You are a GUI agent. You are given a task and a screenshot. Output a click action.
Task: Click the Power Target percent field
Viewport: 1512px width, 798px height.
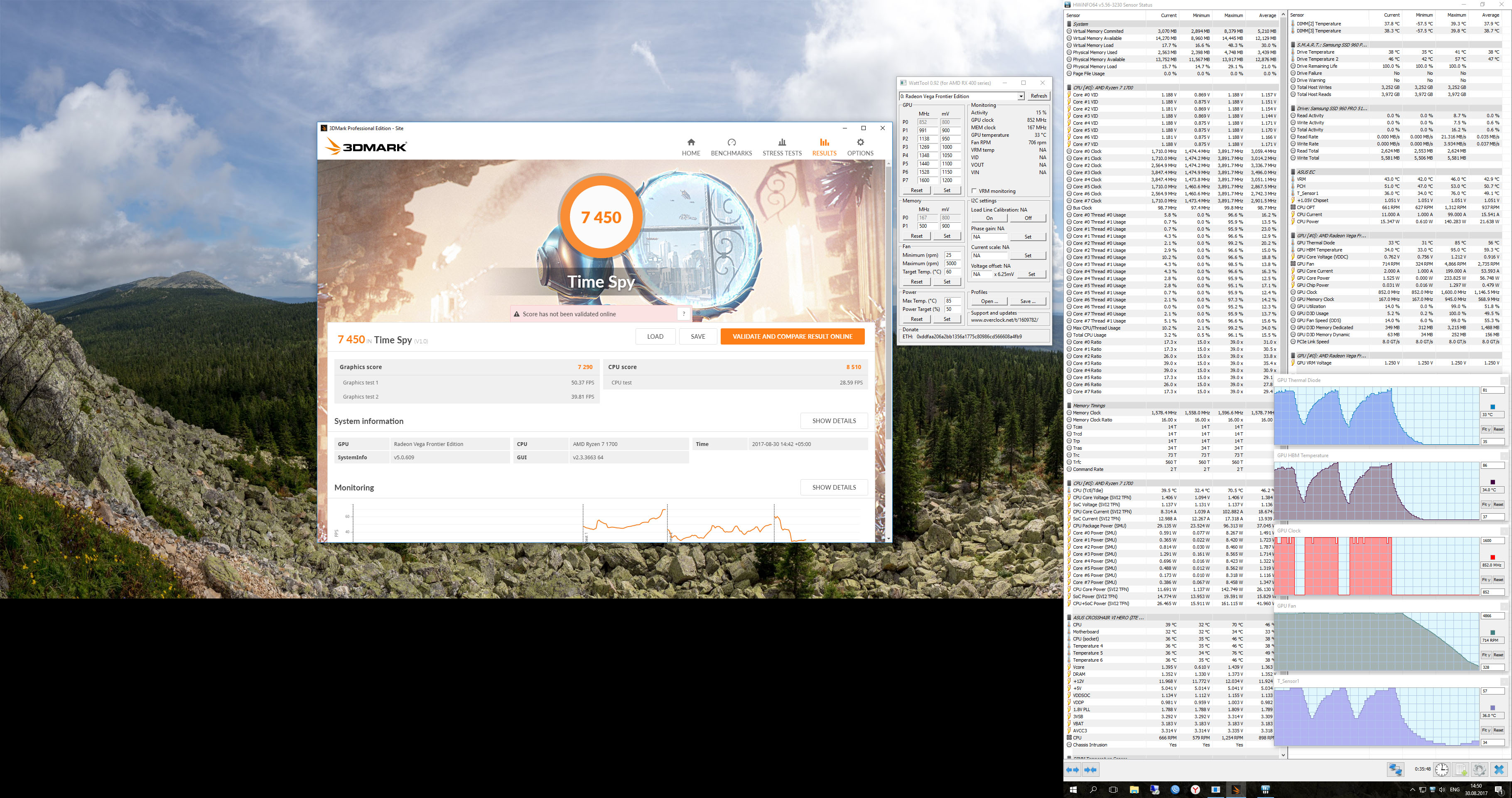[x=952, y=309]
